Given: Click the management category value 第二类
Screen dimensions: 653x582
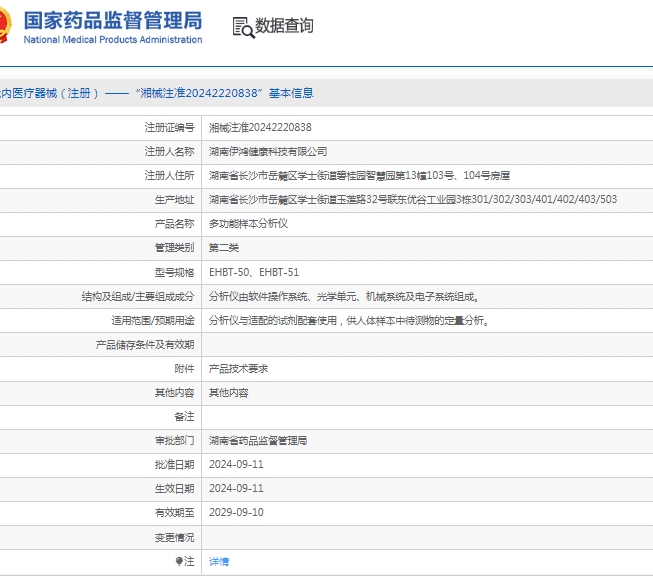Looking at the screenshot, I should pos(224,248).
